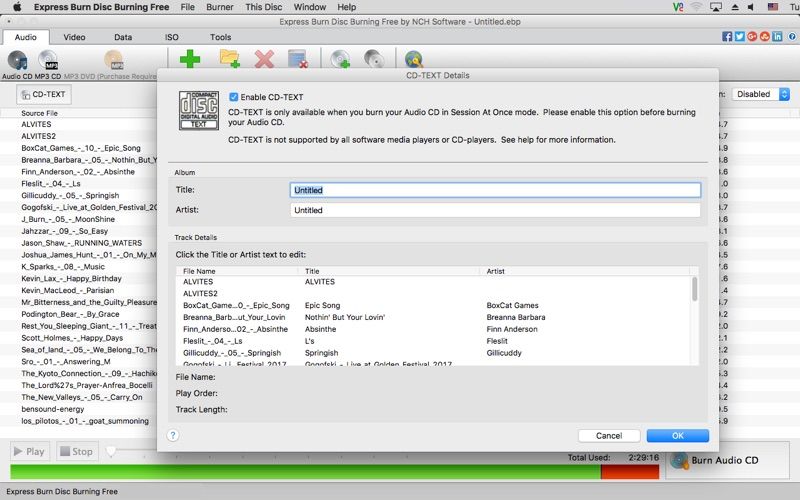The width and height of the screenshot is (800, 500).
Task: Click the Cancel button
Action: (609, 435)
